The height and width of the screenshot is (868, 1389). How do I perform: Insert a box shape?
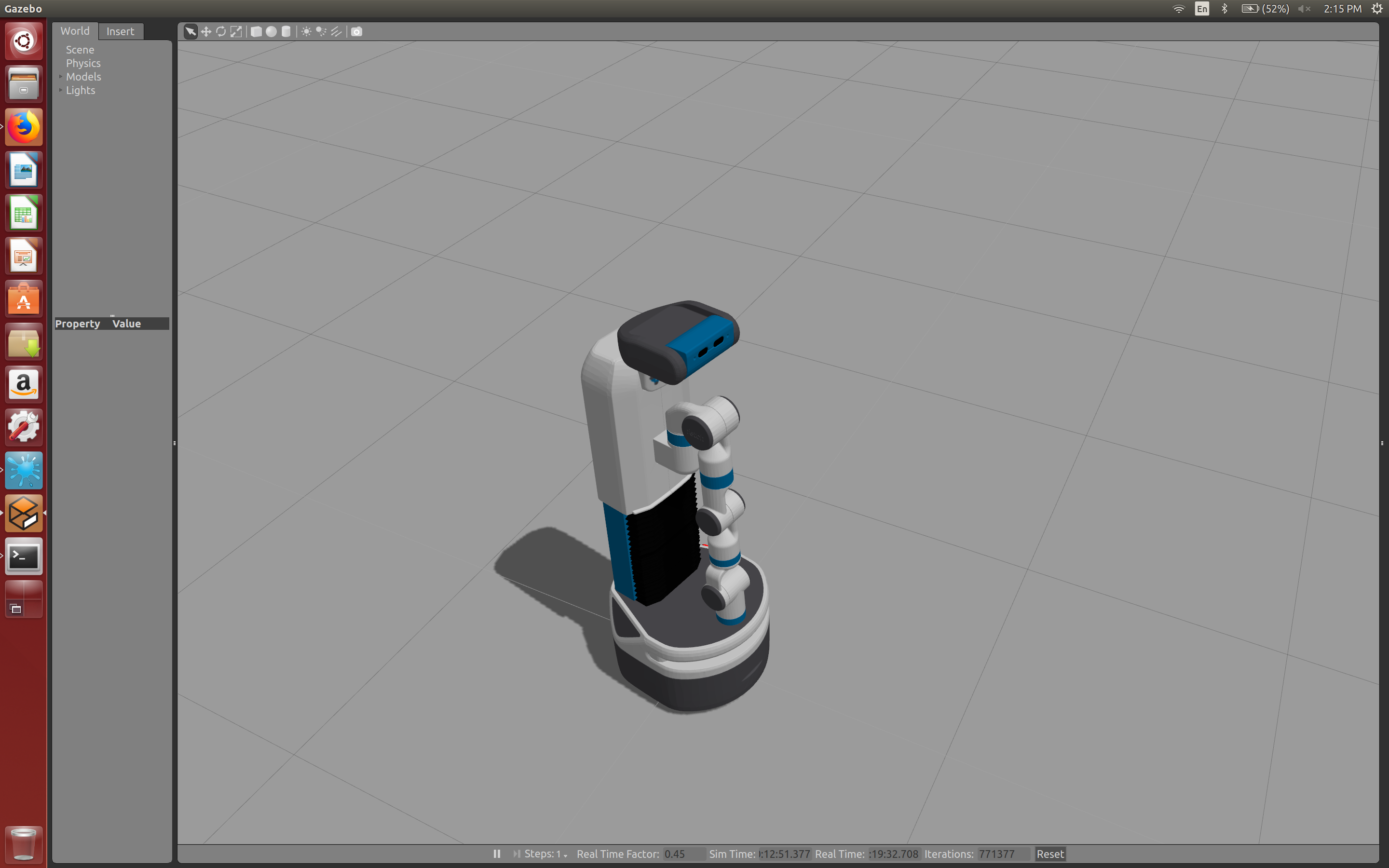click(x=257, y=31)
